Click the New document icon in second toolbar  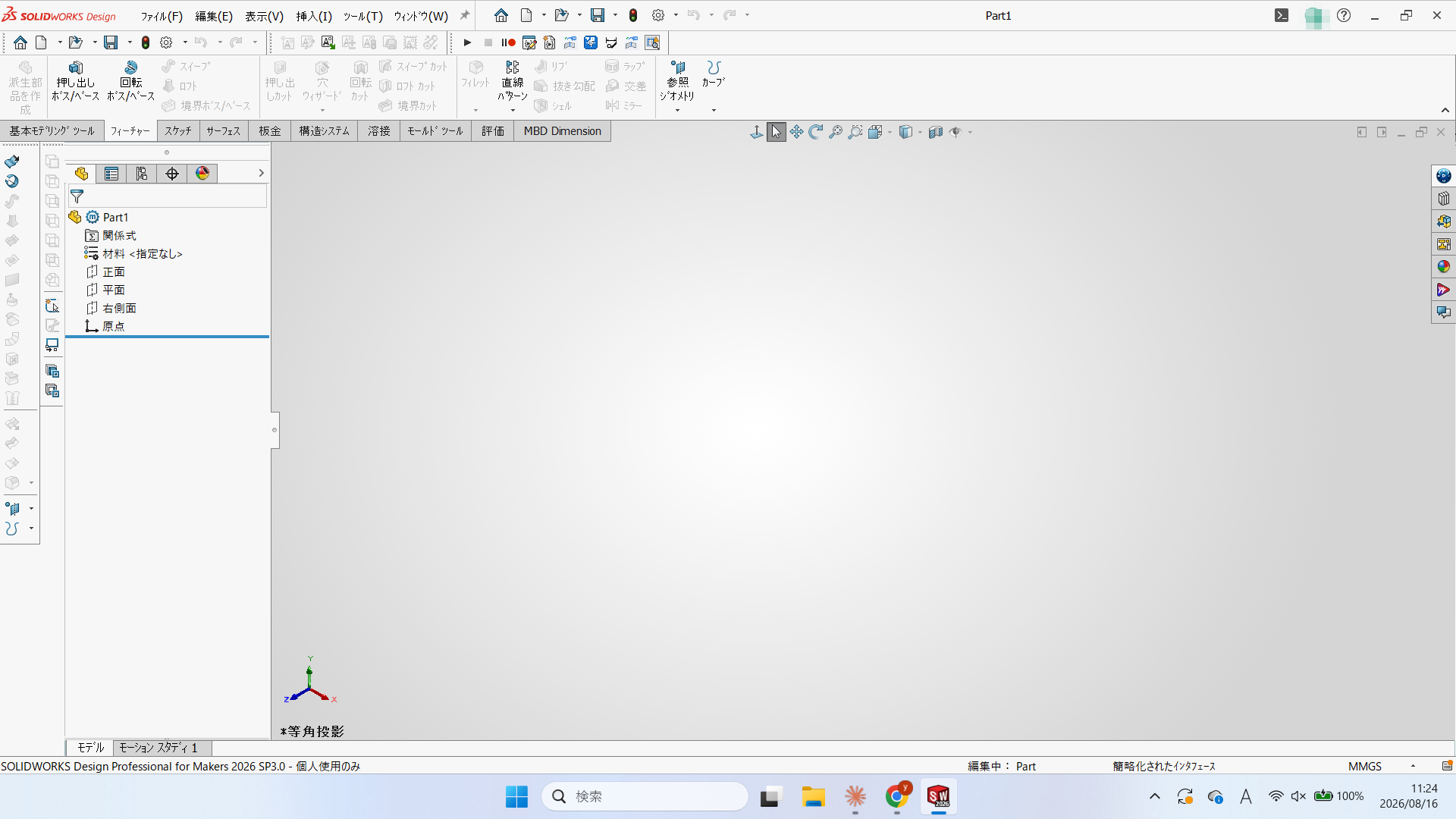[x=41, y=42]
